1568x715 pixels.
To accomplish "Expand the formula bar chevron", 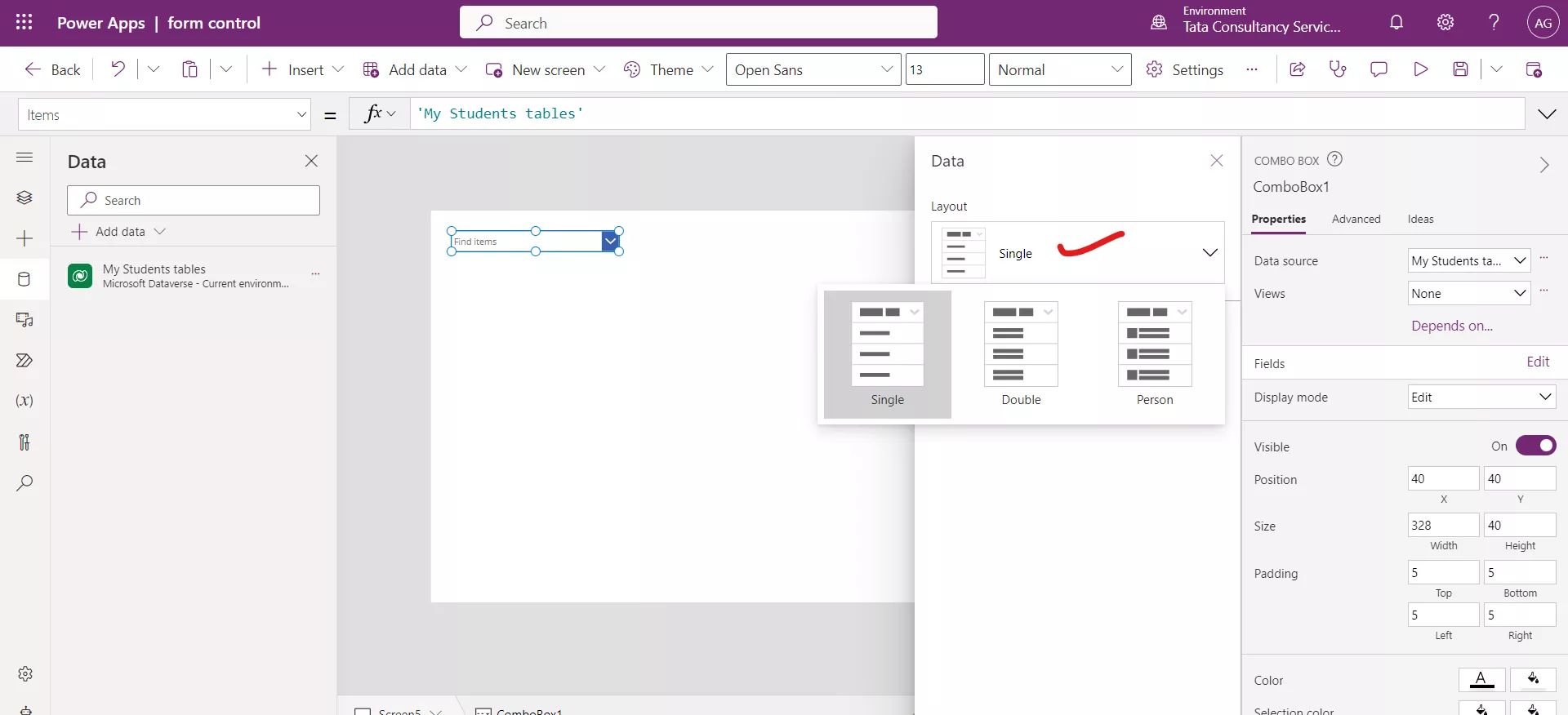I will 1547,114.
